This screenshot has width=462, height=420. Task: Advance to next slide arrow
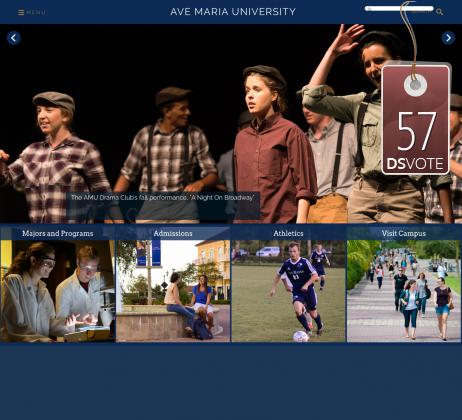448,38
